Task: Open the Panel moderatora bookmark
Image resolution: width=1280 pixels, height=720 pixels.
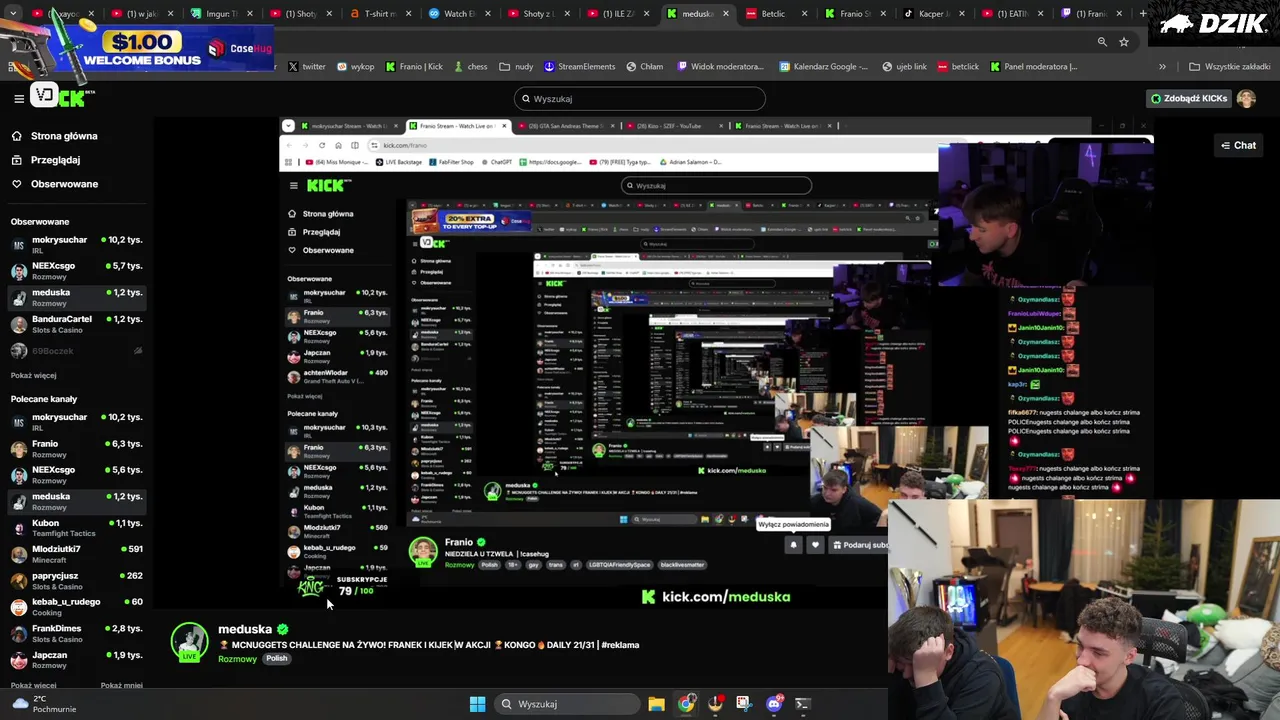Action: (1033, 66)
